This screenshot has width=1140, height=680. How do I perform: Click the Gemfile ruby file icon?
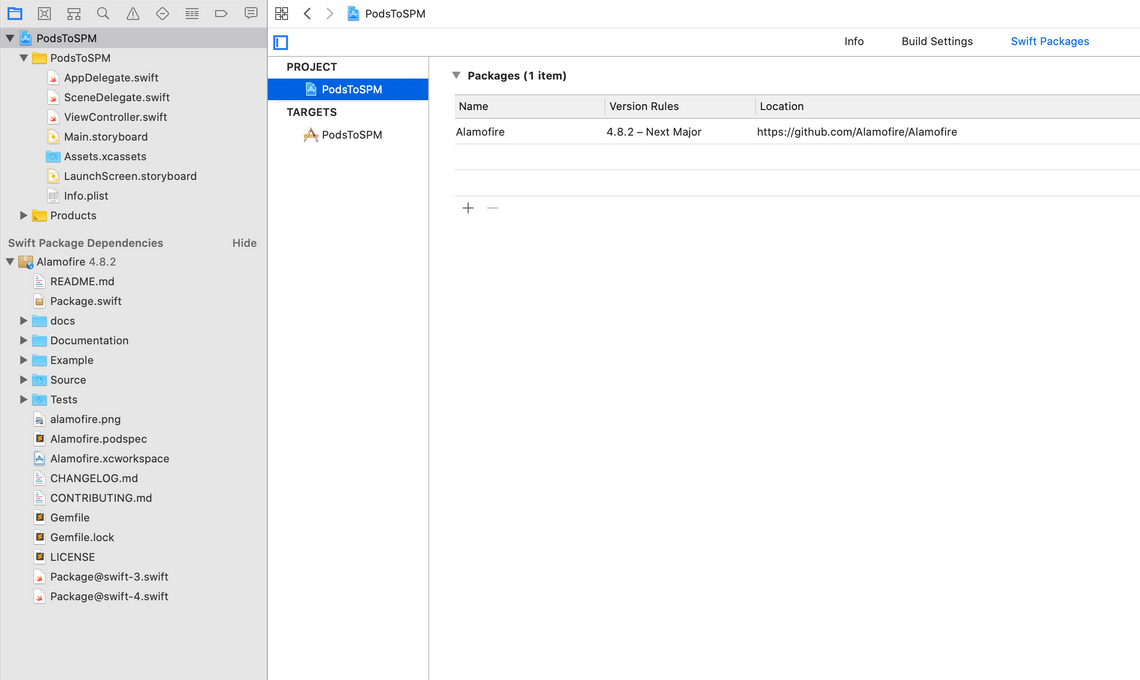(39, 517)
